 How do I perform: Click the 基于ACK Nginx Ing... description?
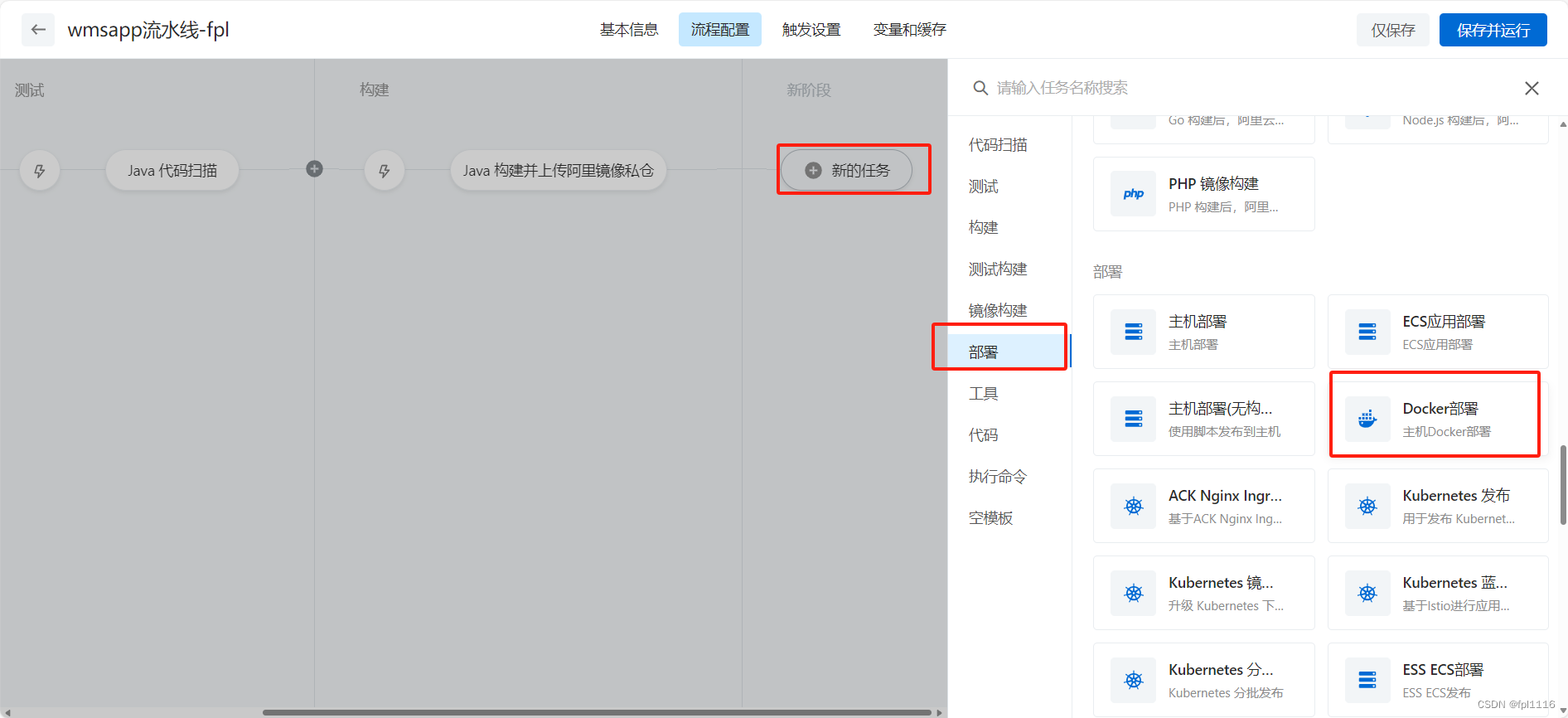pos(1225,519)
